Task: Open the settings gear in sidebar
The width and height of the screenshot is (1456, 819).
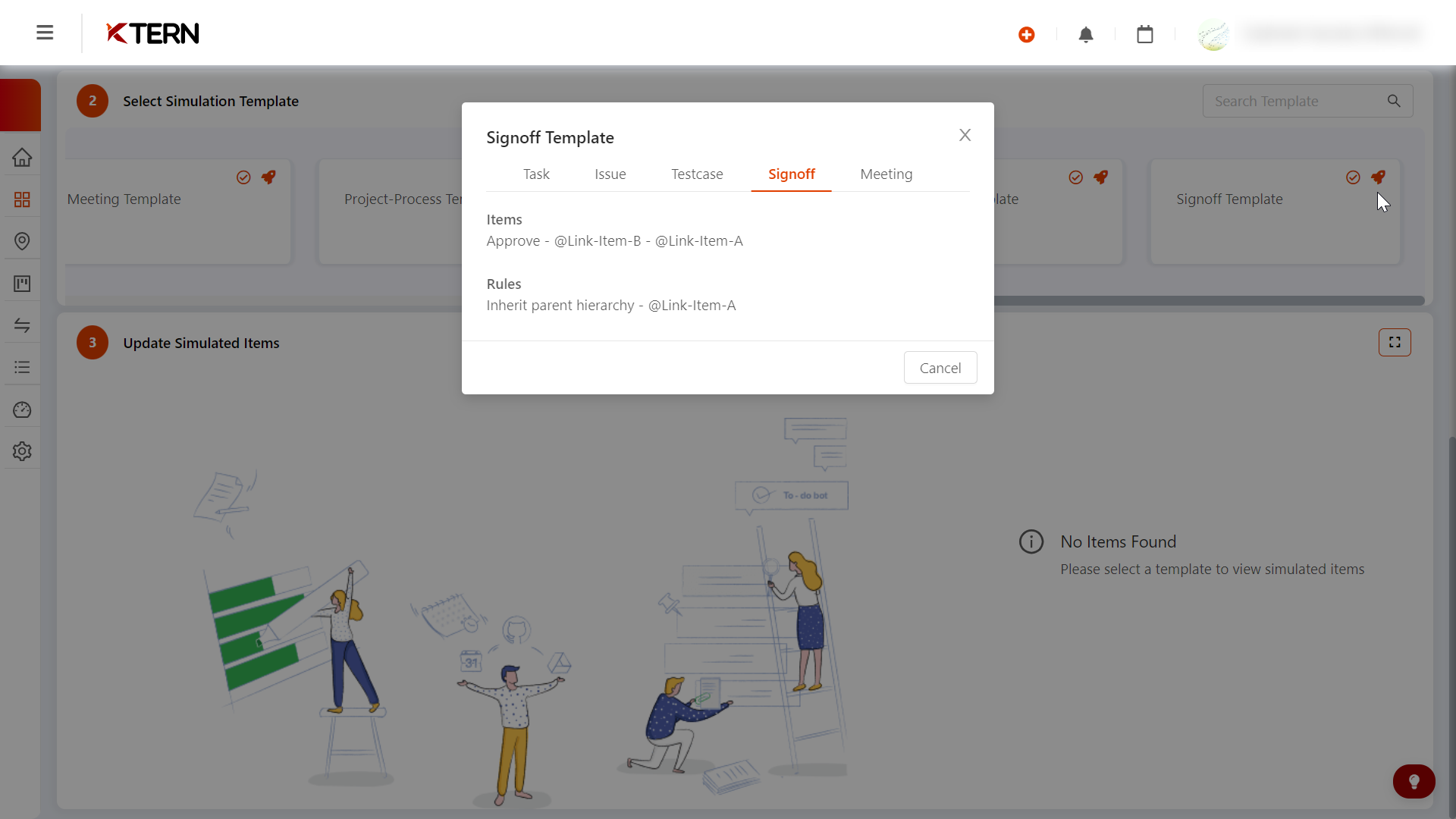Action: 22,451
